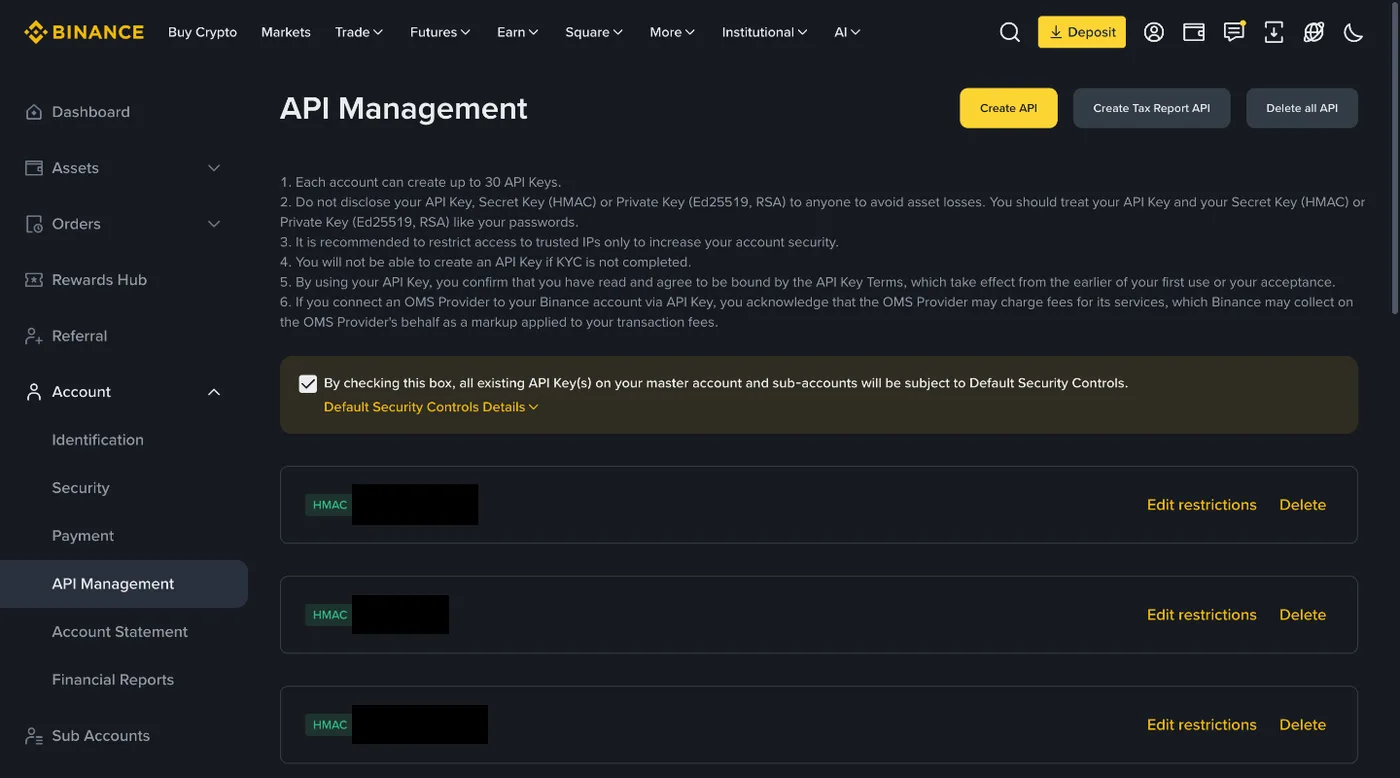Open Identification under Account
The image size is (1400, 778).
tap(98, 440)
